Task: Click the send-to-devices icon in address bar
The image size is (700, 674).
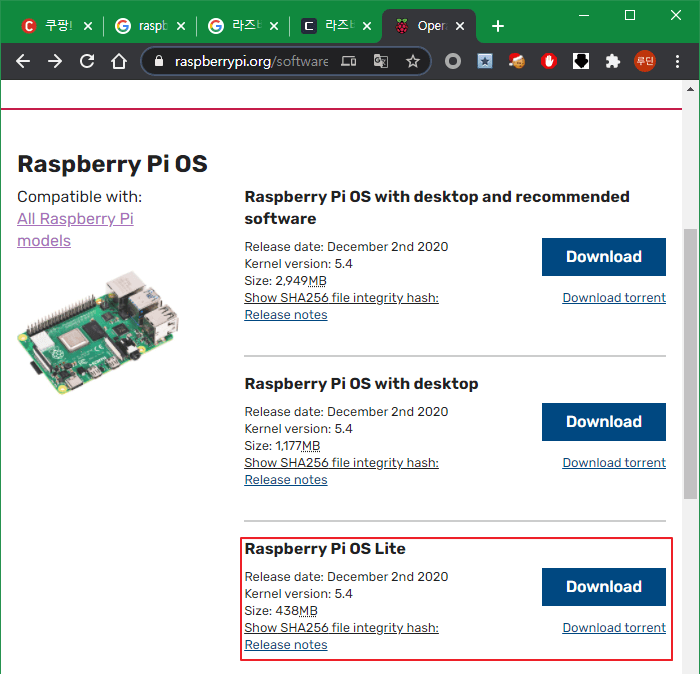Action: (x=349, y=61)
